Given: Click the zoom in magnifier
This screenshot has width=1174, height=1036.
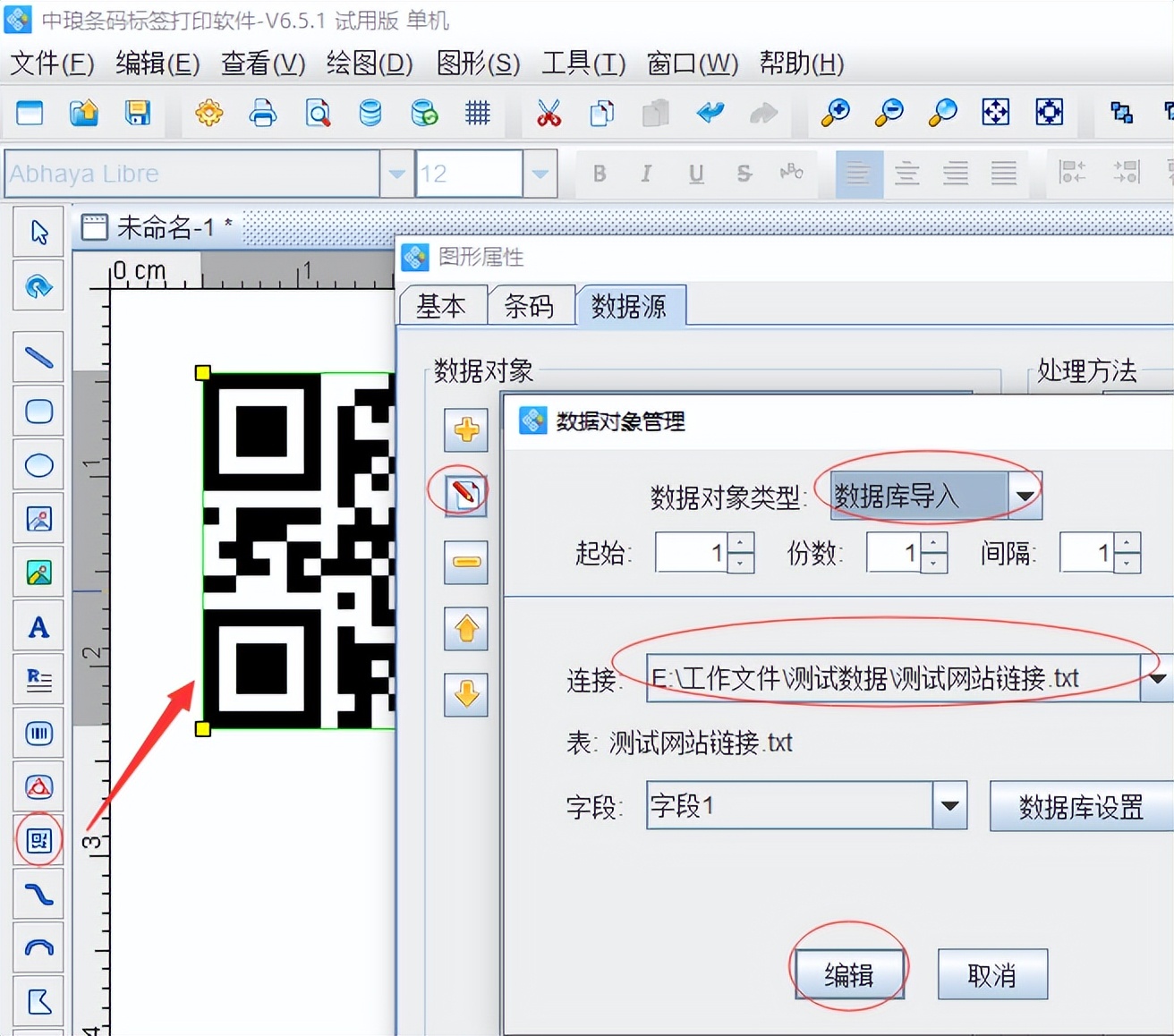Looking at the screenshot, I should pyautogui.click(x=835, y=113).
